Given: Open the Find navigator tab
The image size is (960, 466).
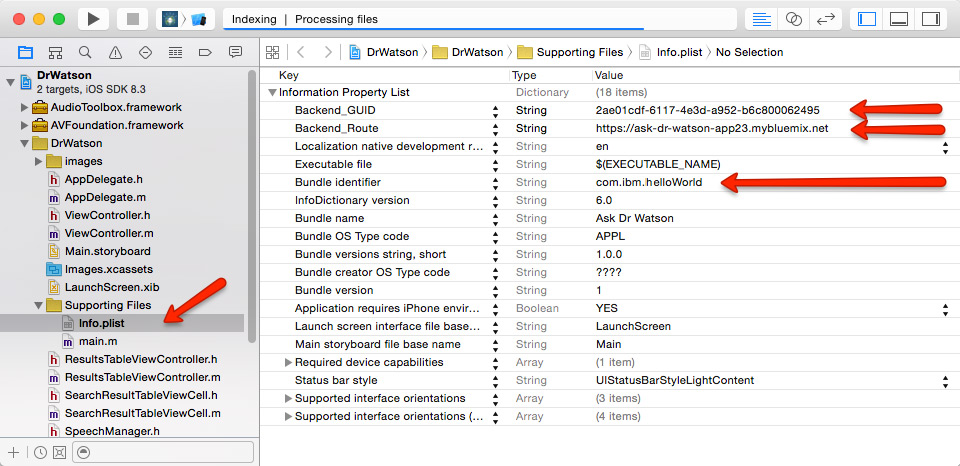Looking at the screenshot, I should (85, 52).
